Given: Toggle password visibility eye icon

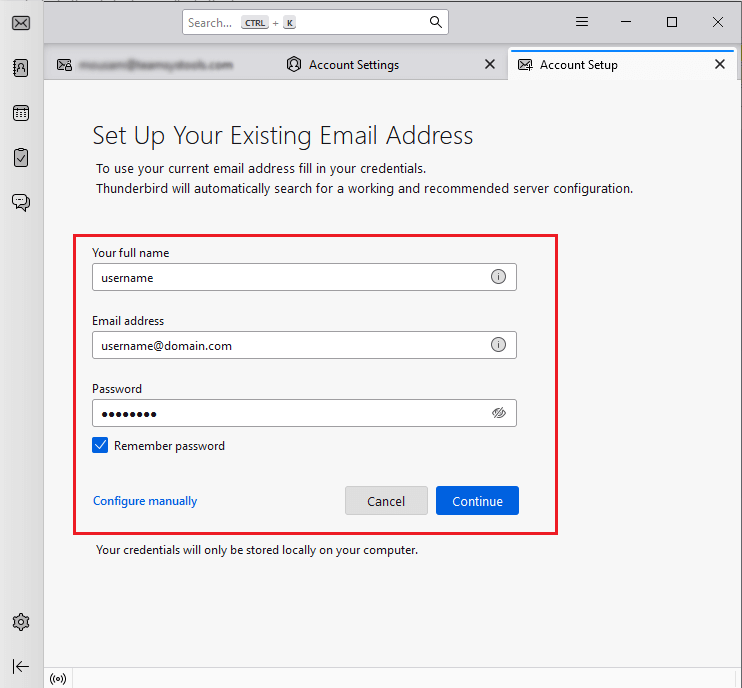Looking at the screenshot, I should pos(498,413).
